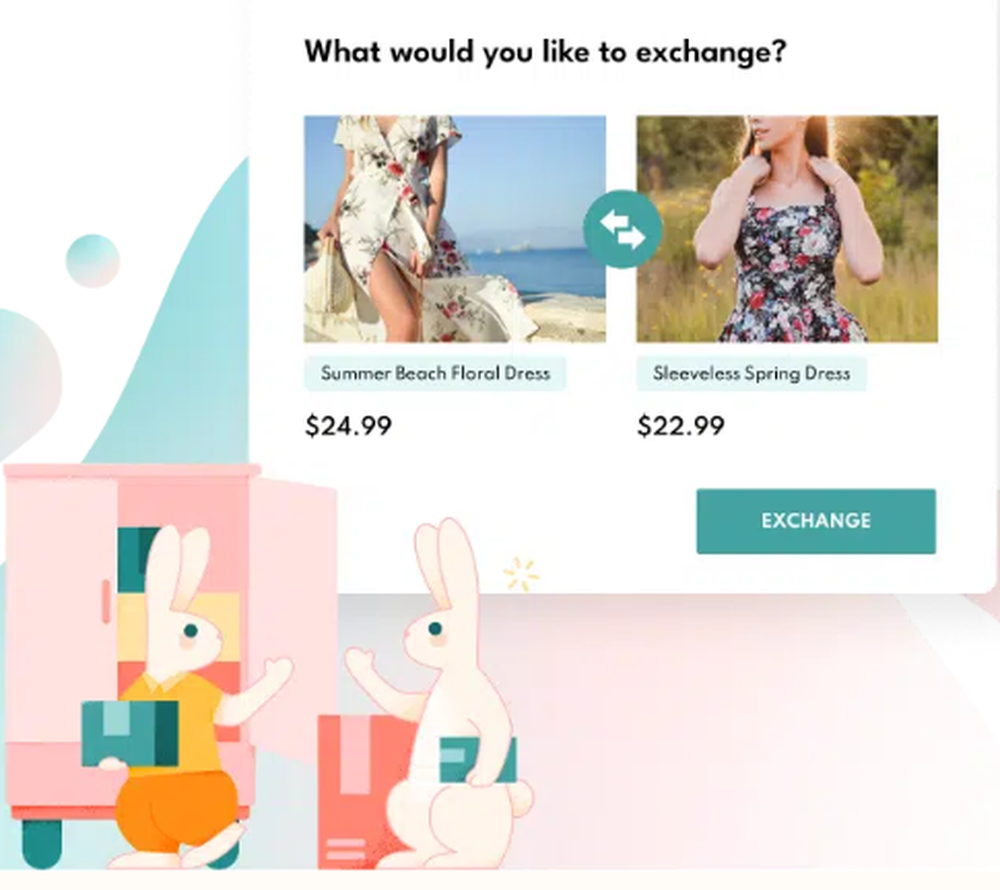The image size is (1000, 890).
Task: Click the teal box held by yellow-shirt bunny
Action: (x=130, y=733)
